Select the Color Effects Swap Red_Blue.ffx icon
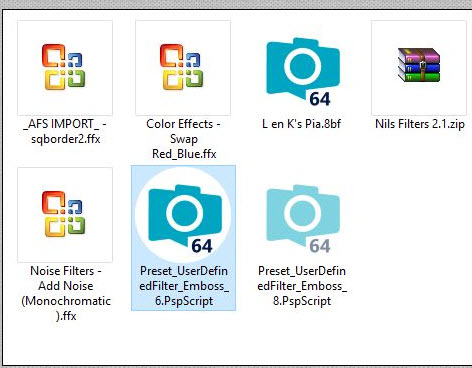 (x=183, y=68)
